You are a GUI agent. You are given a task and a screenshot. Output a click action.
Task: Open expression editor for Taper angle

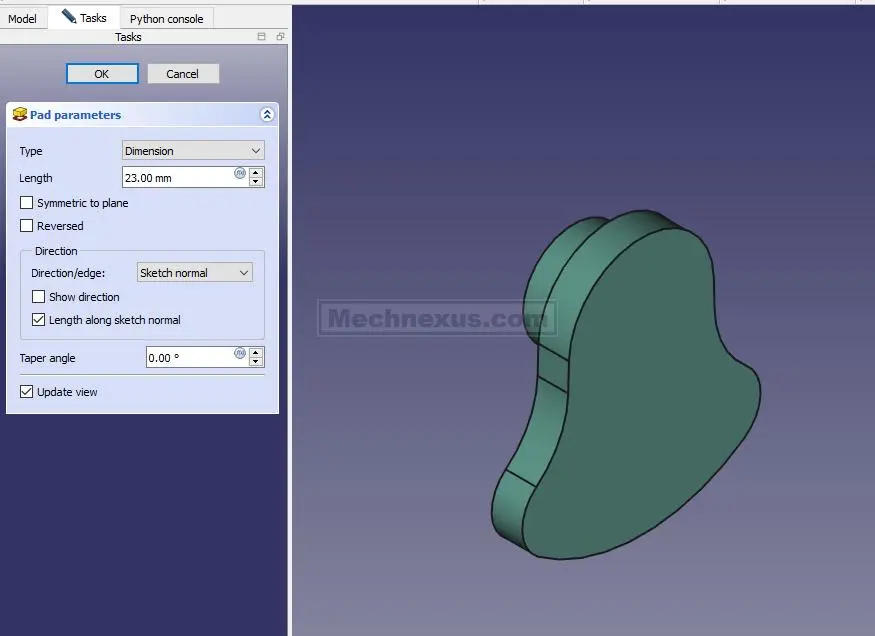pyautogui.click(x=240, y=353)
